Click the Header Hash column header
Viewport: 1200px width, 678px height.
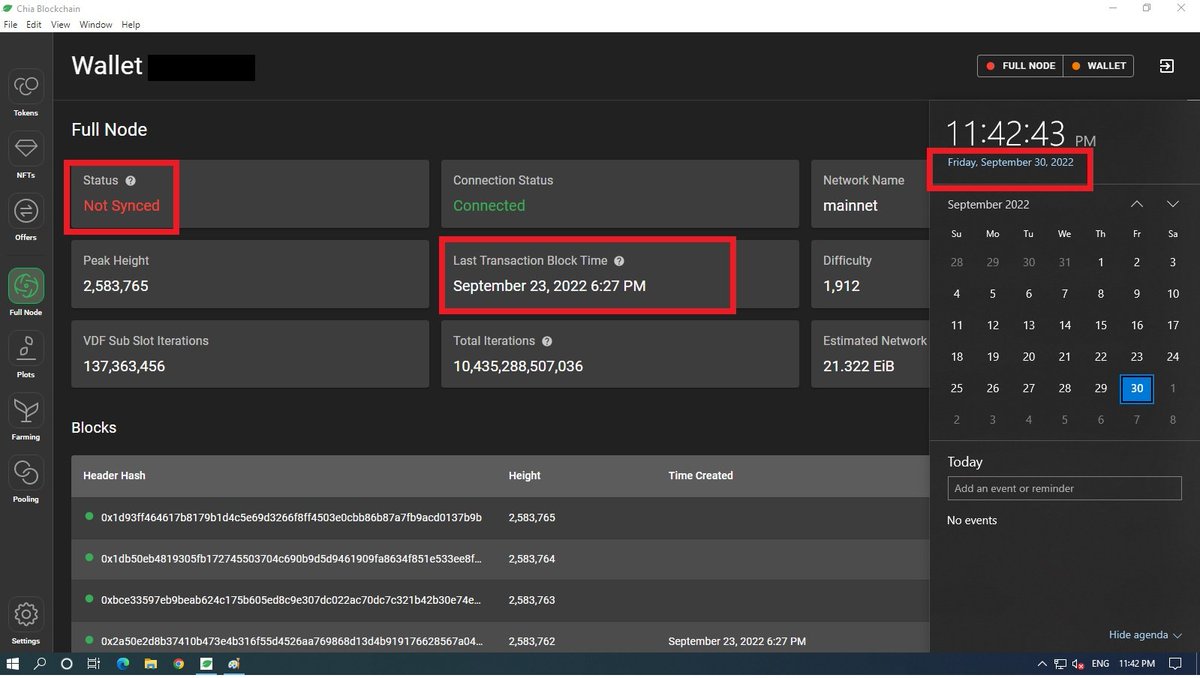coord(114,476)
